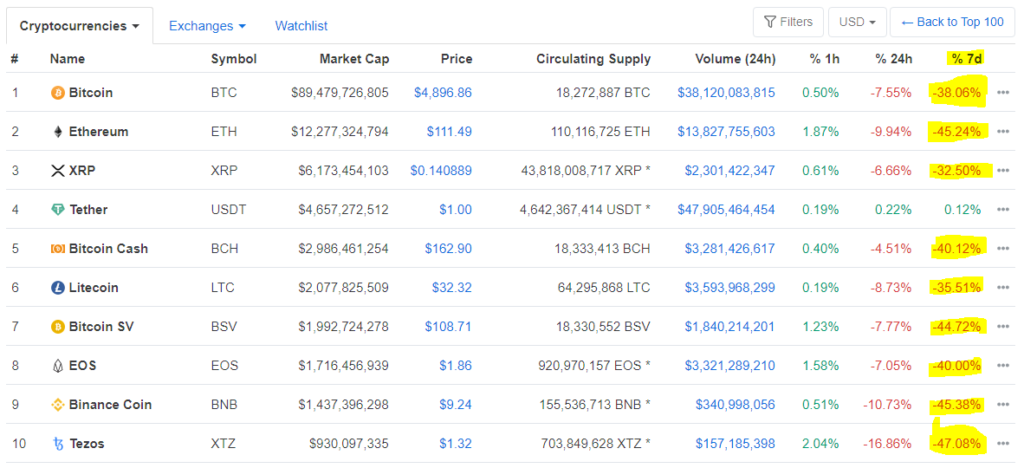The height and width of the screenshot is (468, 1024).
Task: Click the Litecoin logo icon
Action: (x=57, y=287)
